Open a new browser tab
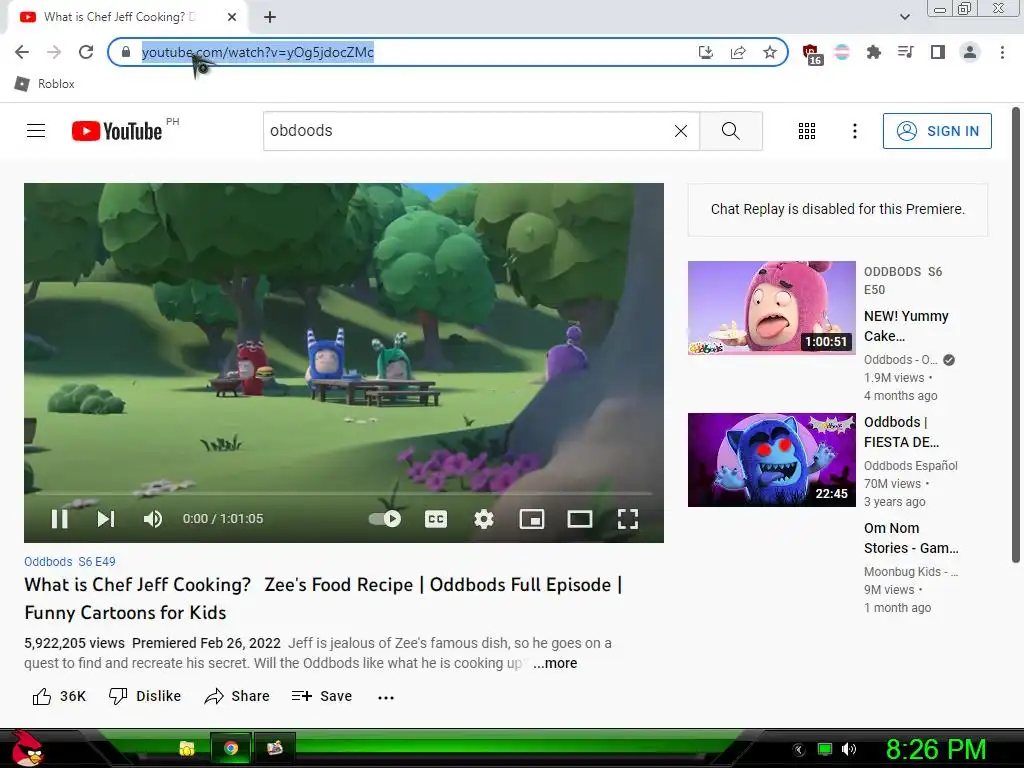 pos(270,17)
